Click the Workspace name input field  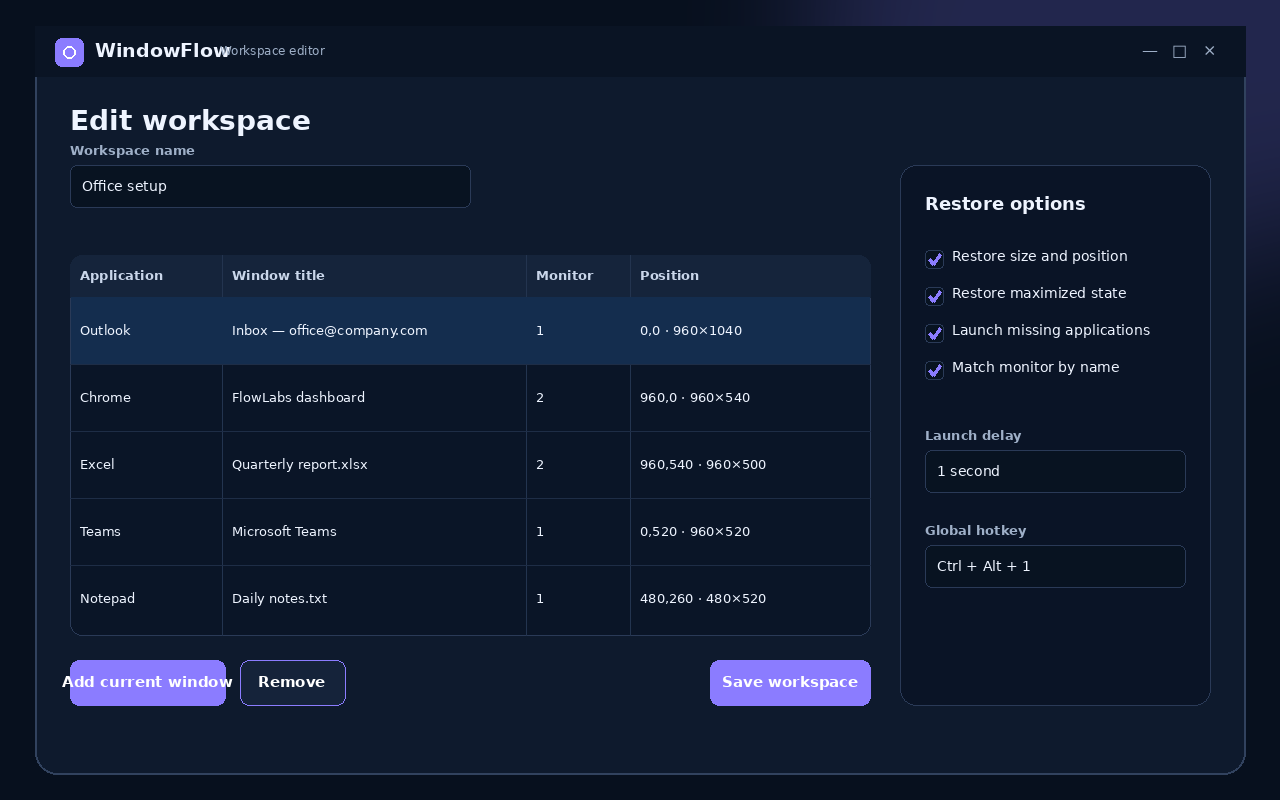270,186
